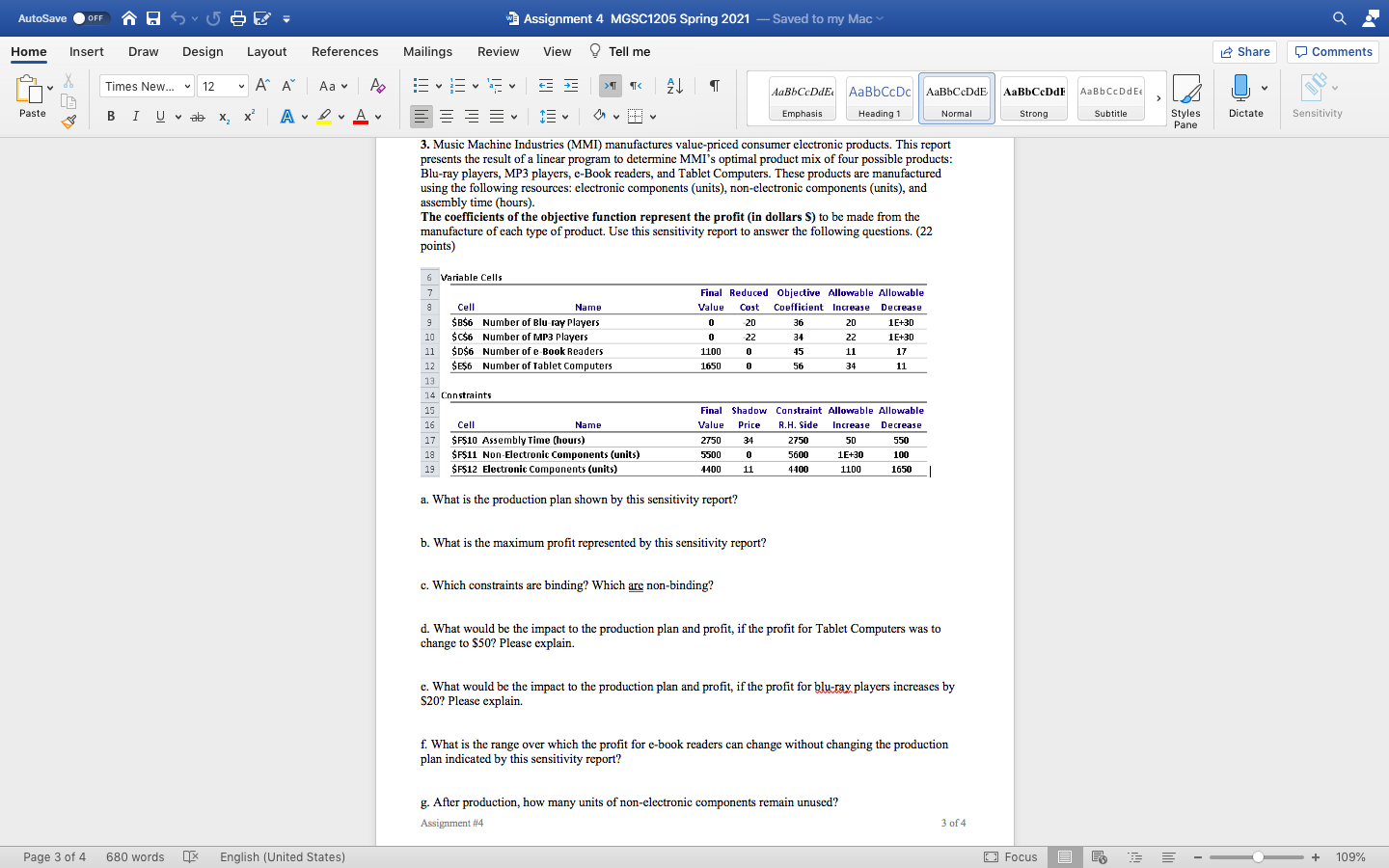
Task: Show paragraph marks with the ¶ icon
Action: [713, 85]
